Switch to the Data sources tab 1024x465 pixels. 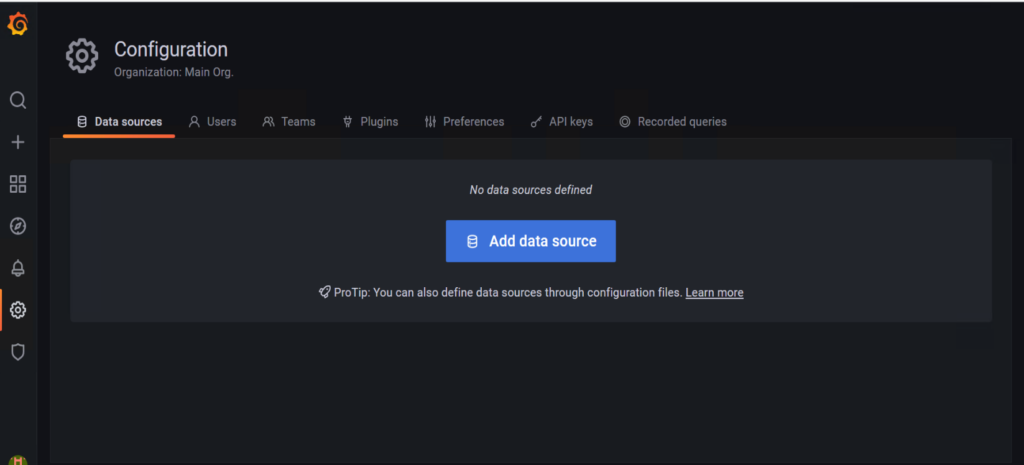(x=119, y=122)
